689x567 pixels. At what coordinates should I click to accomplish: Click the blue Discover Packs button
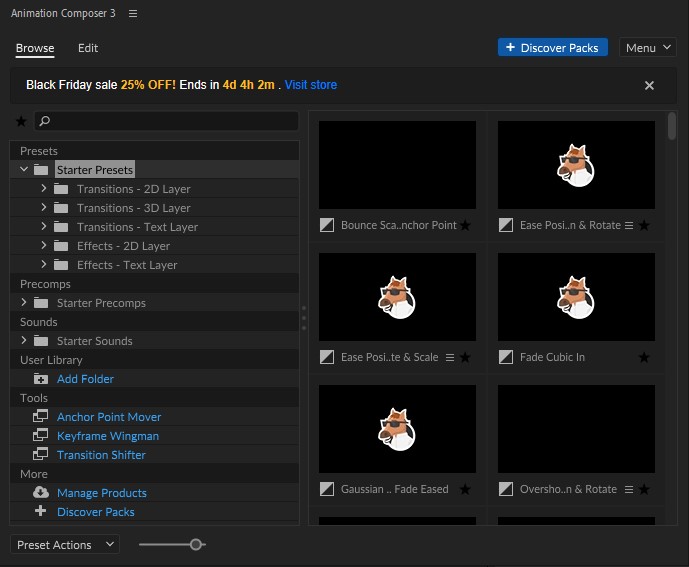553,47
